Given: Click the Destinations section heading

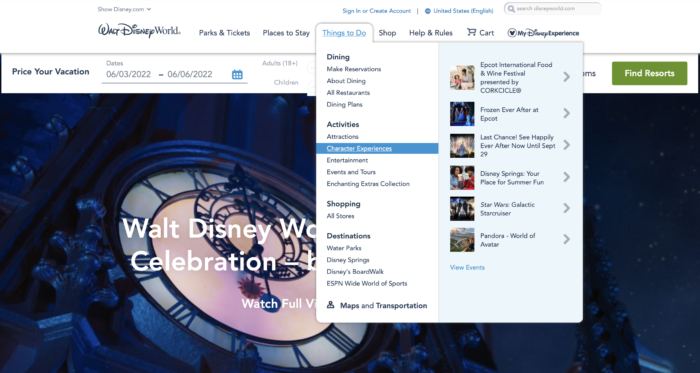Looking at the screenshot, I should coord(348,236).
